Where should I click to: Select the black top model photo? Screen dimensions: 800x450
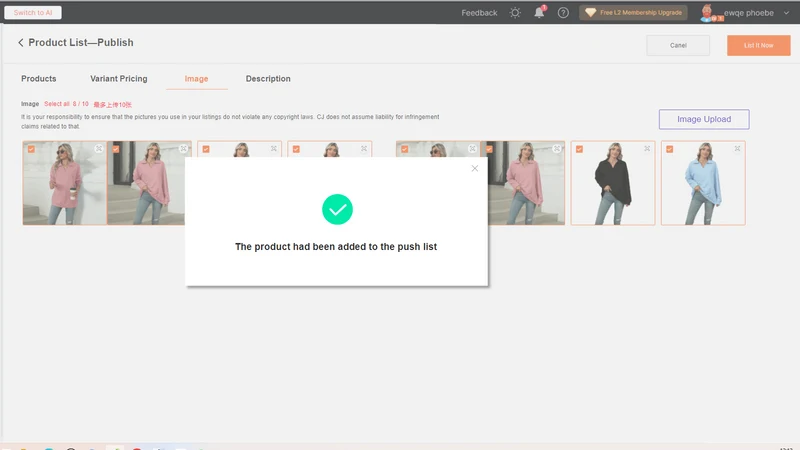613,183
